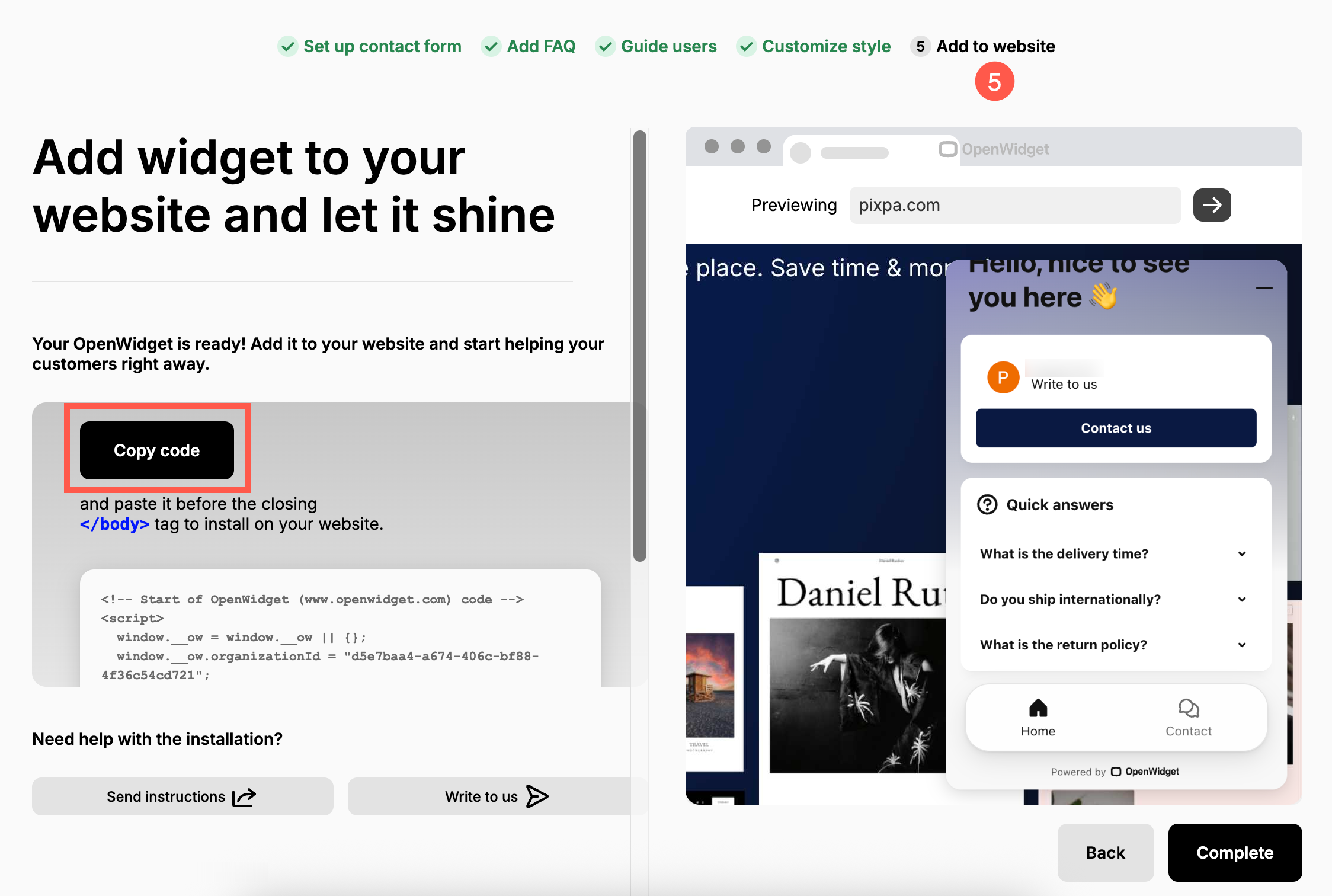Viewport: 1332px width, 896px height.
Task: Click the preview URL input field
Action: pos(1015,205)
